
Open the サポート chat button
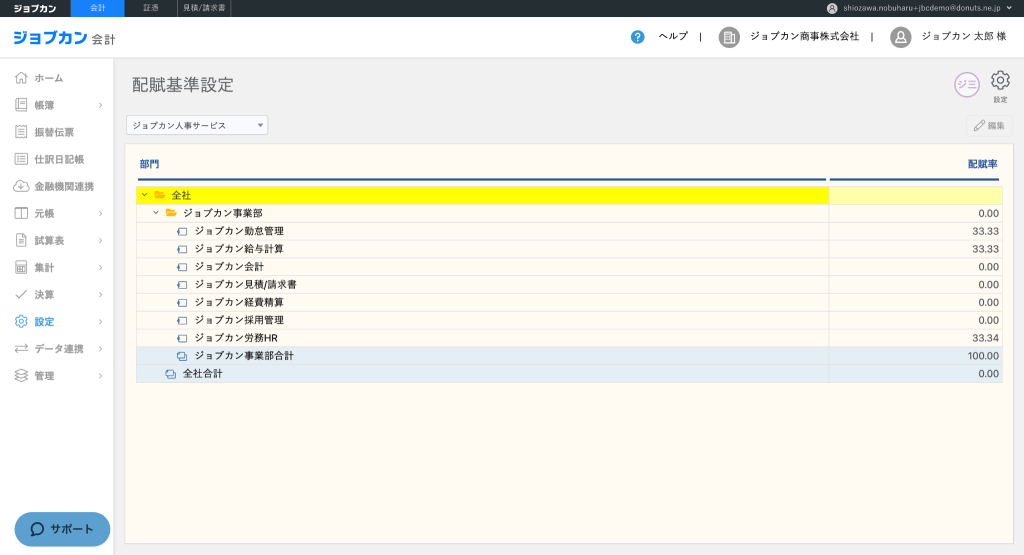62,529
